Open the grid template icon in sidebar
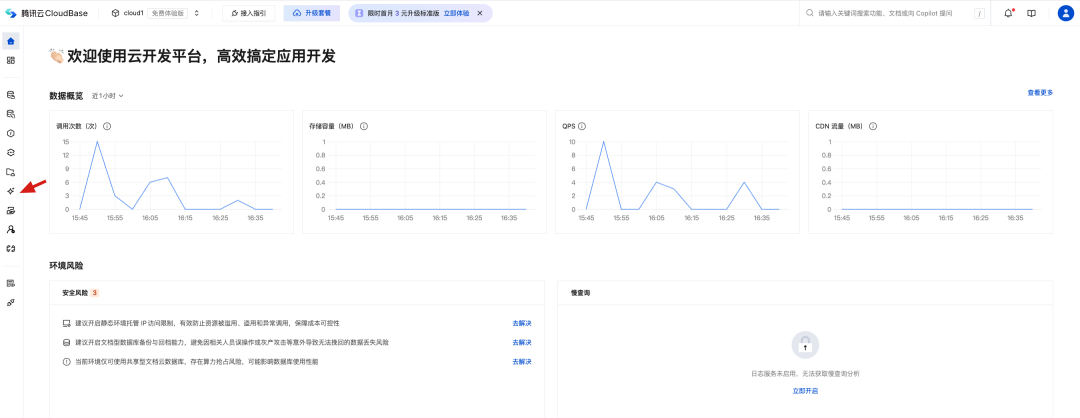1080x418 pixels. tap(10, 60)
